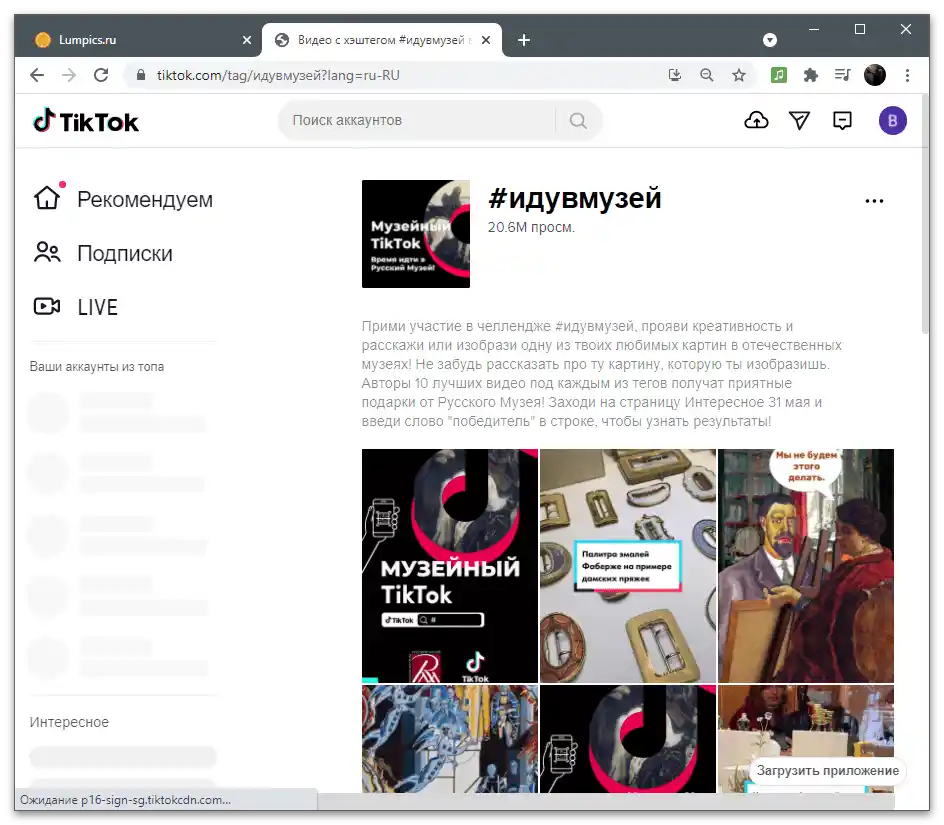
Task: Go forward with the browser forward arrow
Action: click(x=69, y=75)
